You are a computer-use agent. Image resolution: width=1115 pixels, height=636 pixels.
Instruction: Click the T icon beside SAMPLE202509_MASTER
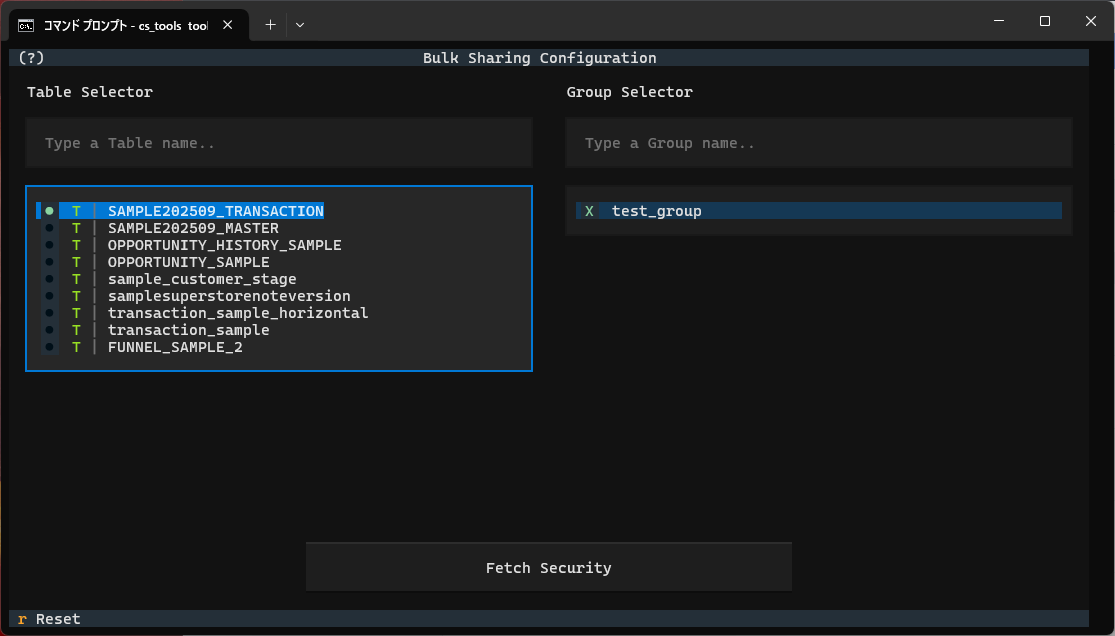tap(76, 228)
